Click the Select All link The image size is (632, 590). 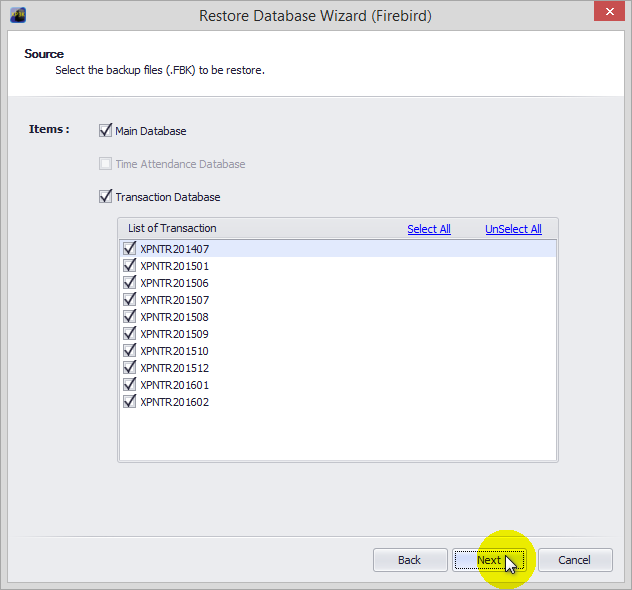coord(428,229)
